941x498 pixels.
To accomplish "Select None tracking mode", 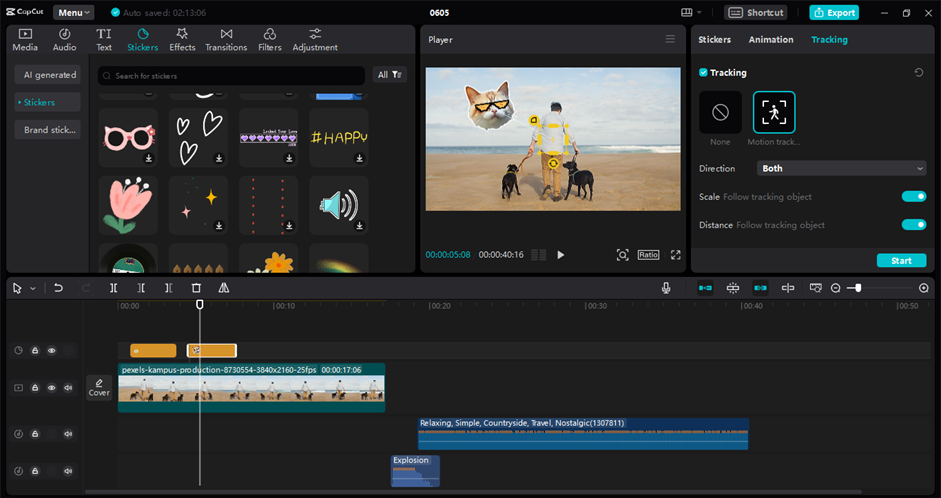I will point(720,112).
